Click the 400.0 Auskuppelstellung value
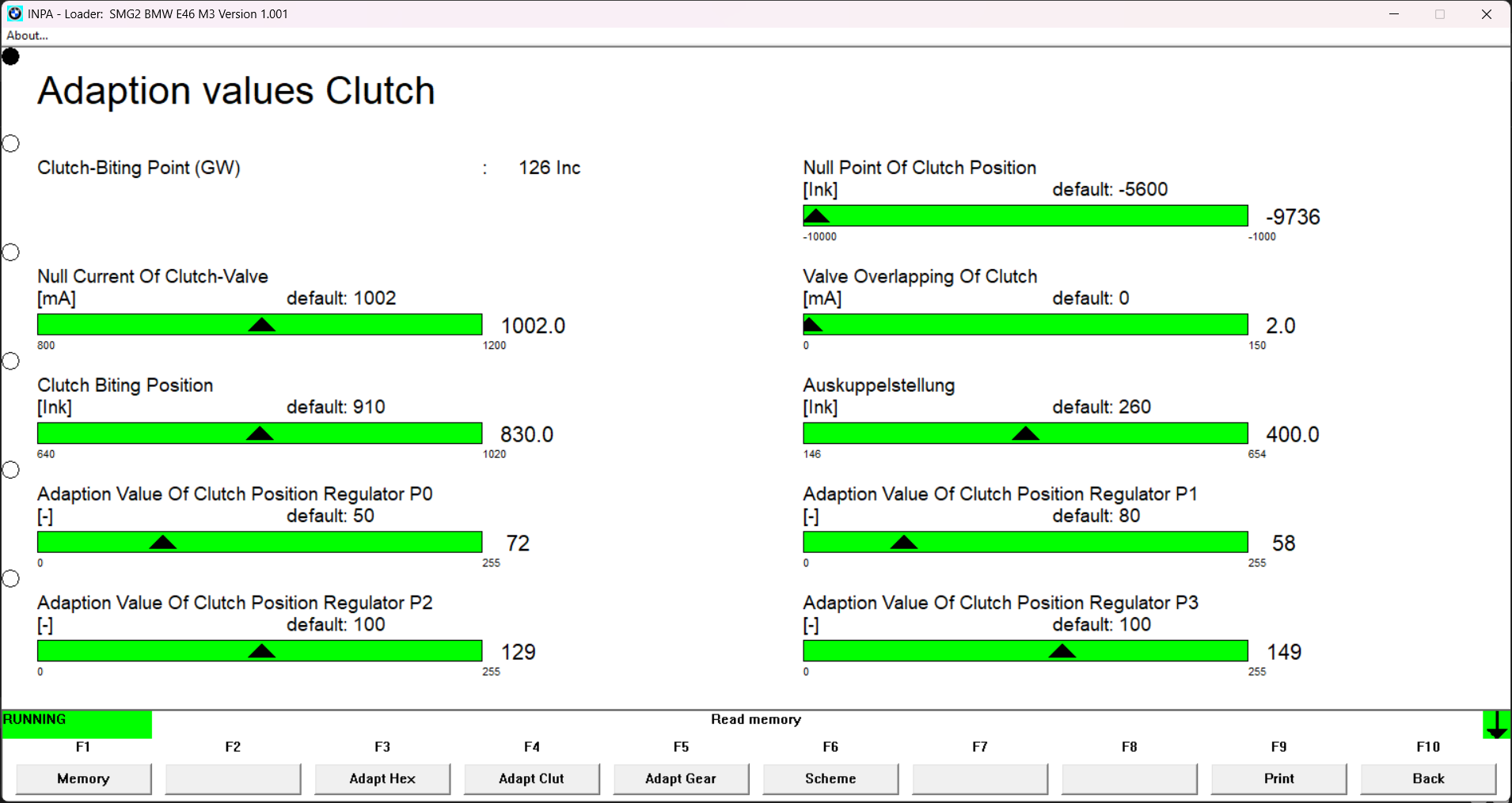Viewport: 1512px width, 803px height. pos(1293,434)
